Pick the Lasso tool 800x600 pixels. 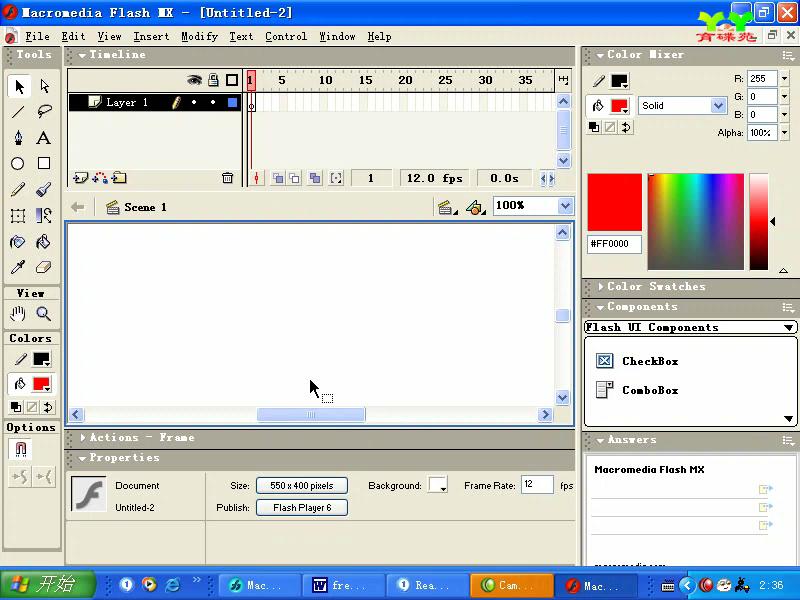(44, 111)
